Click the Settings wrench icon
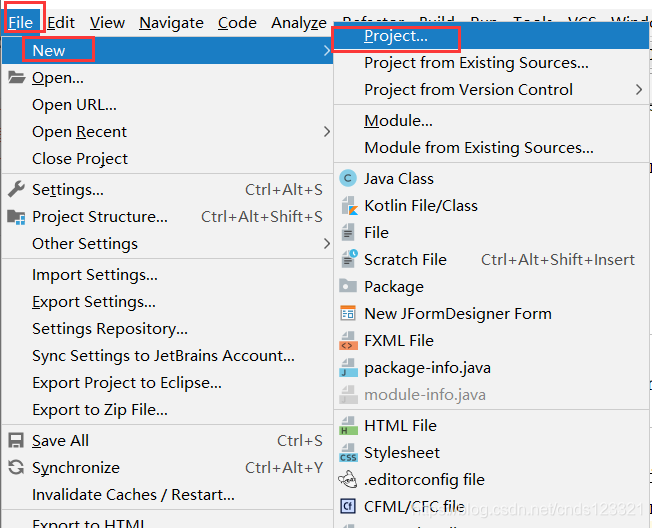 pos(16,189)
